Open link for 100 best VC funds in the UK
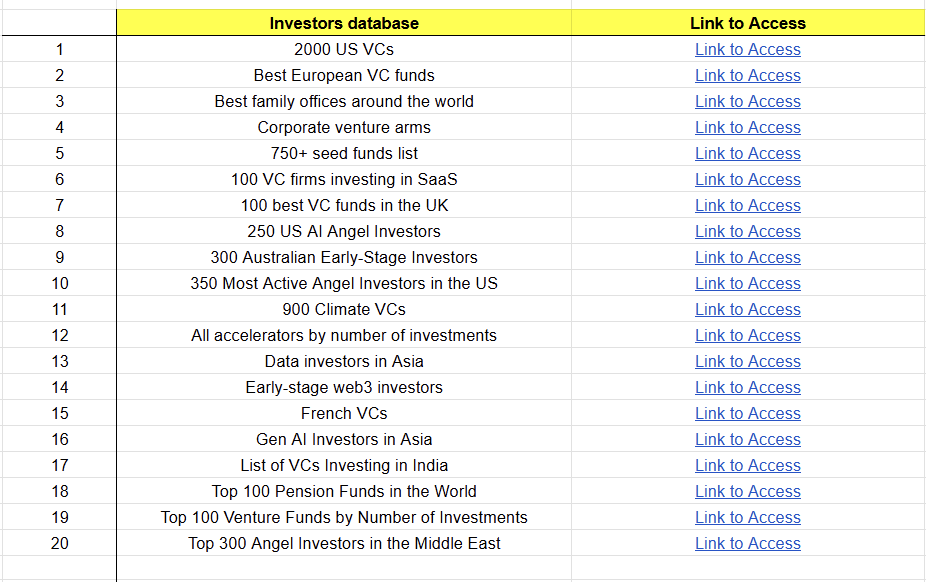Viewport: 926px width, 582px height. (x=747, y=205)
